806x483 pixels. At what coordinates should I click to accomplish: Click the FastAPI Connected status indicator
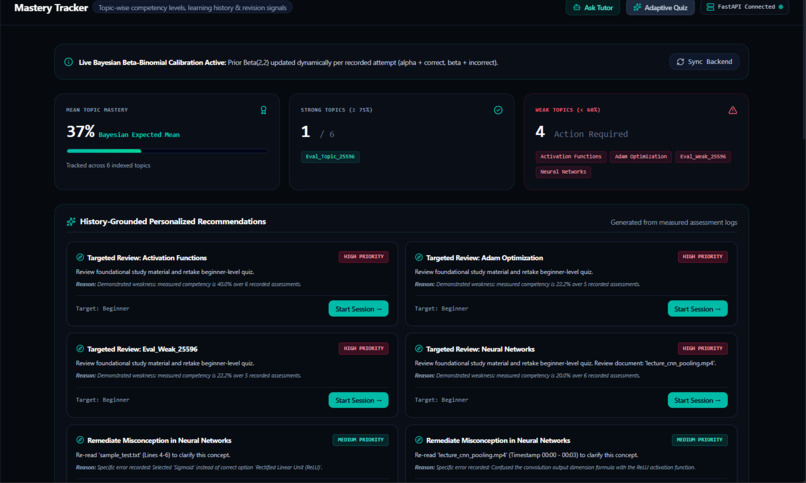coord(744,7)
